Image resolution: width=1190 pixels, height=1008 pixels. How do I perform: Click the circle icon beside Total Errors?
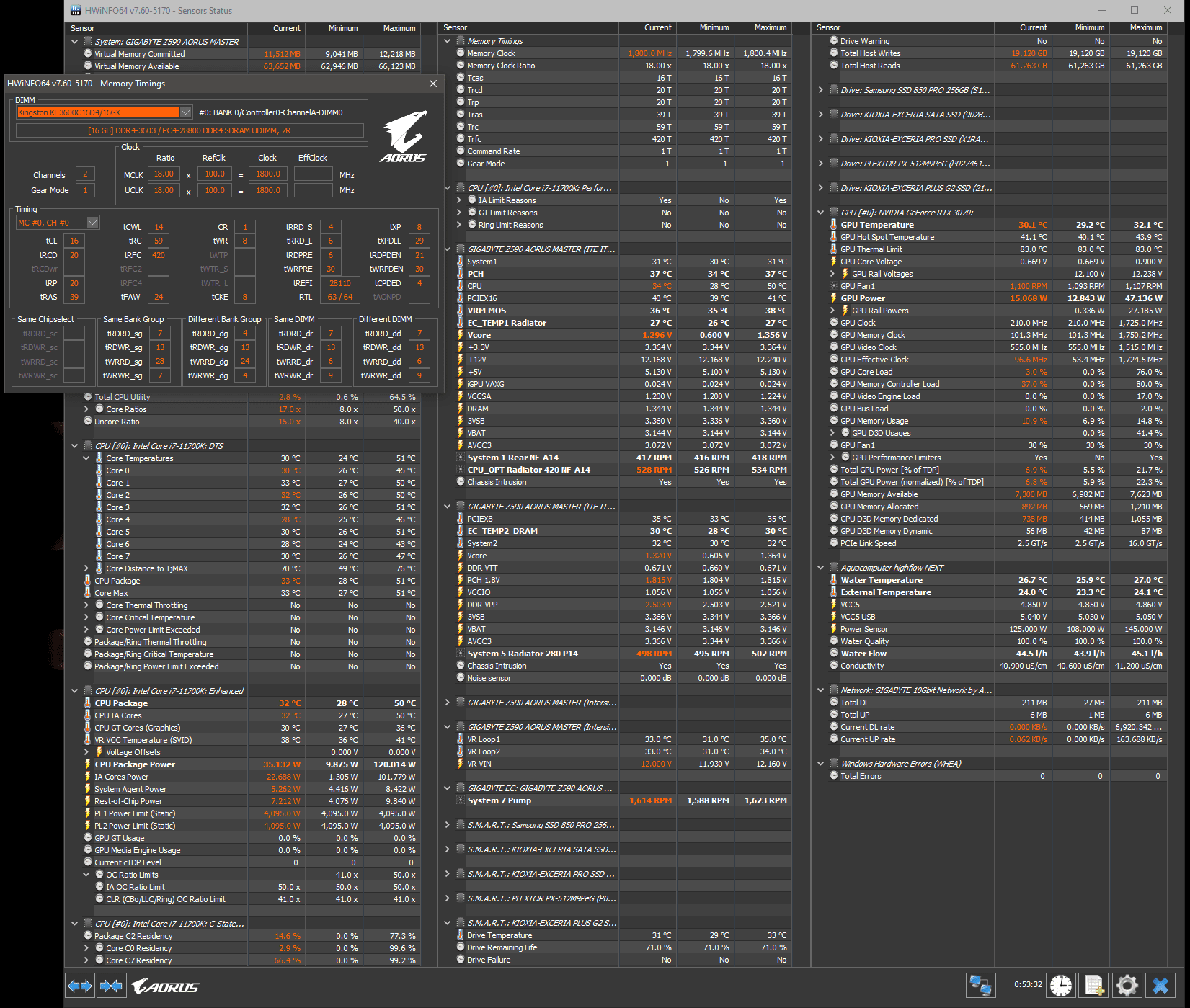[834, 776]
